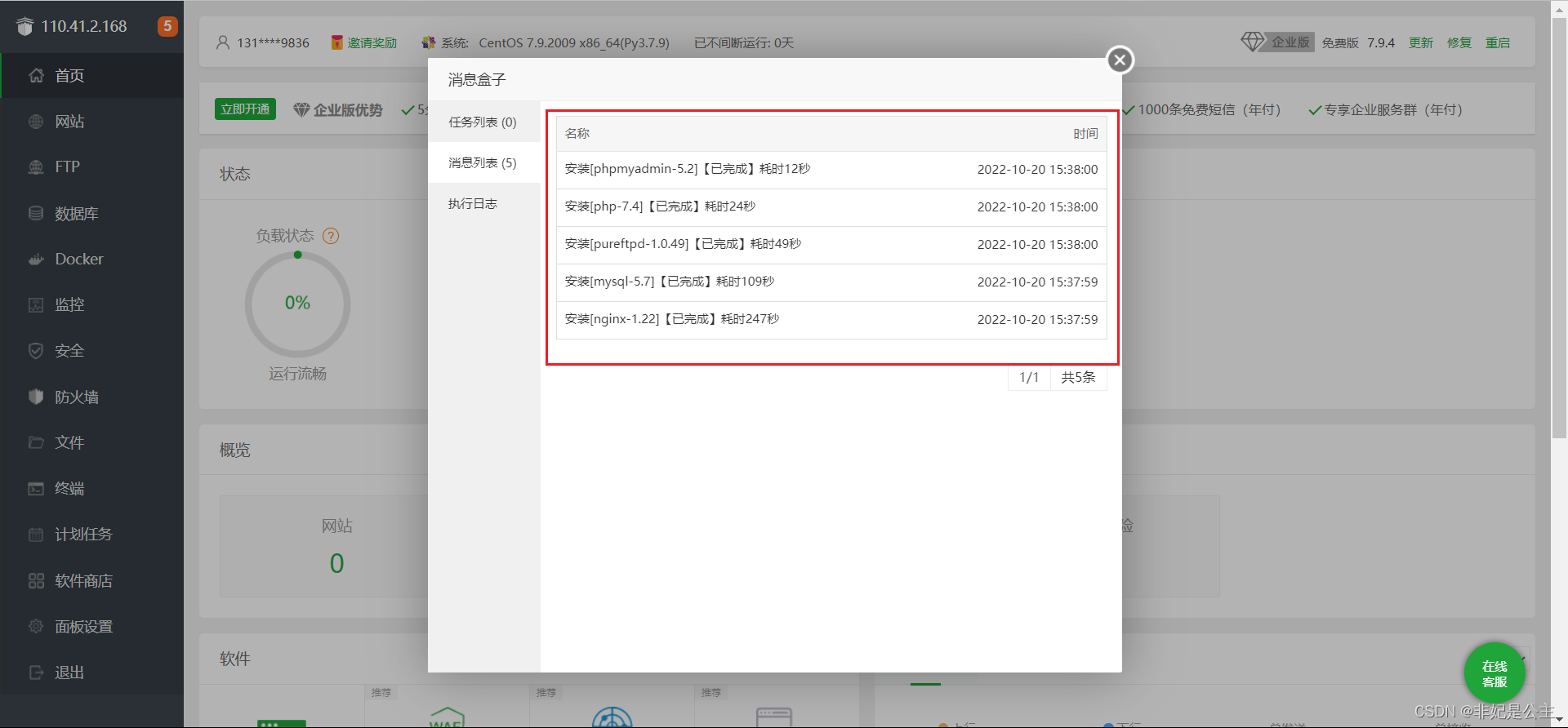The image size is (1568, 728).
Task: Click the 退出 logout icon in sidebar
Action: pos(36,673)
